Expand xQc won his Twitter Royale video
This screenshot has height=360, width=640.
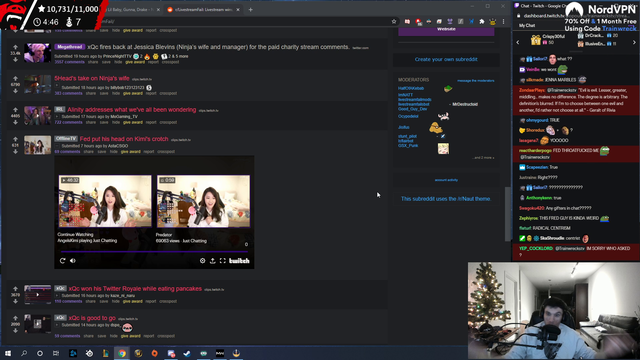click(x=57, y=296)
